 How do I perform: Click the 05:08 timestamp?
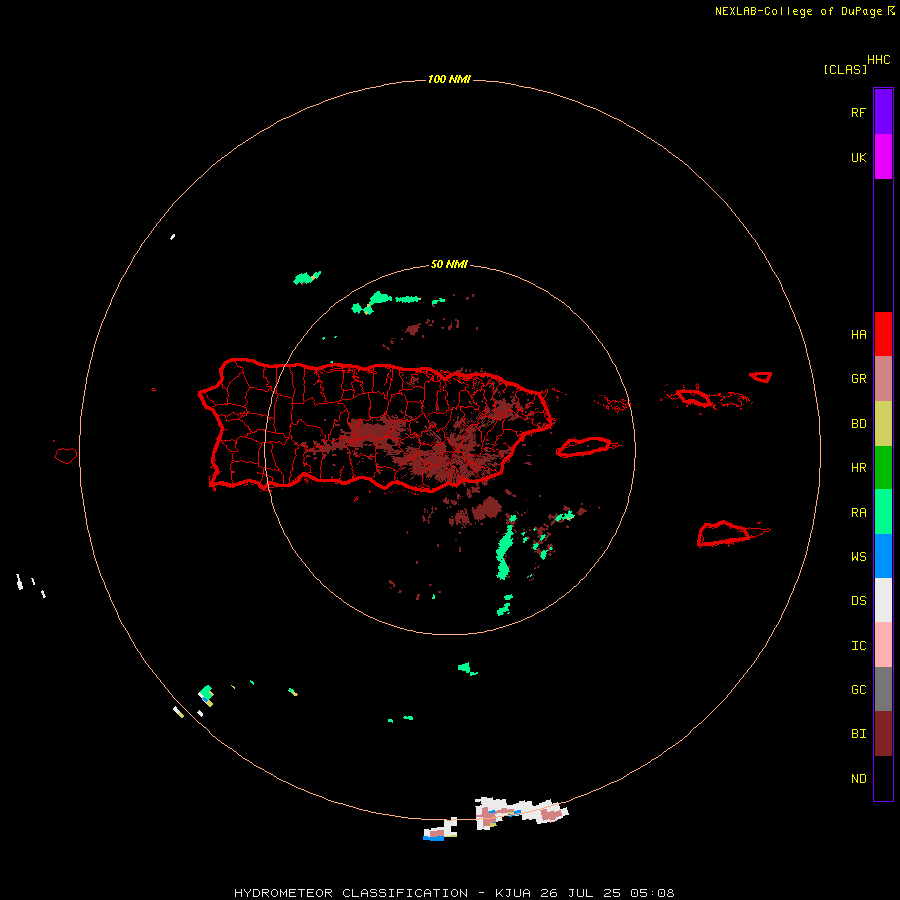point(652,893)
